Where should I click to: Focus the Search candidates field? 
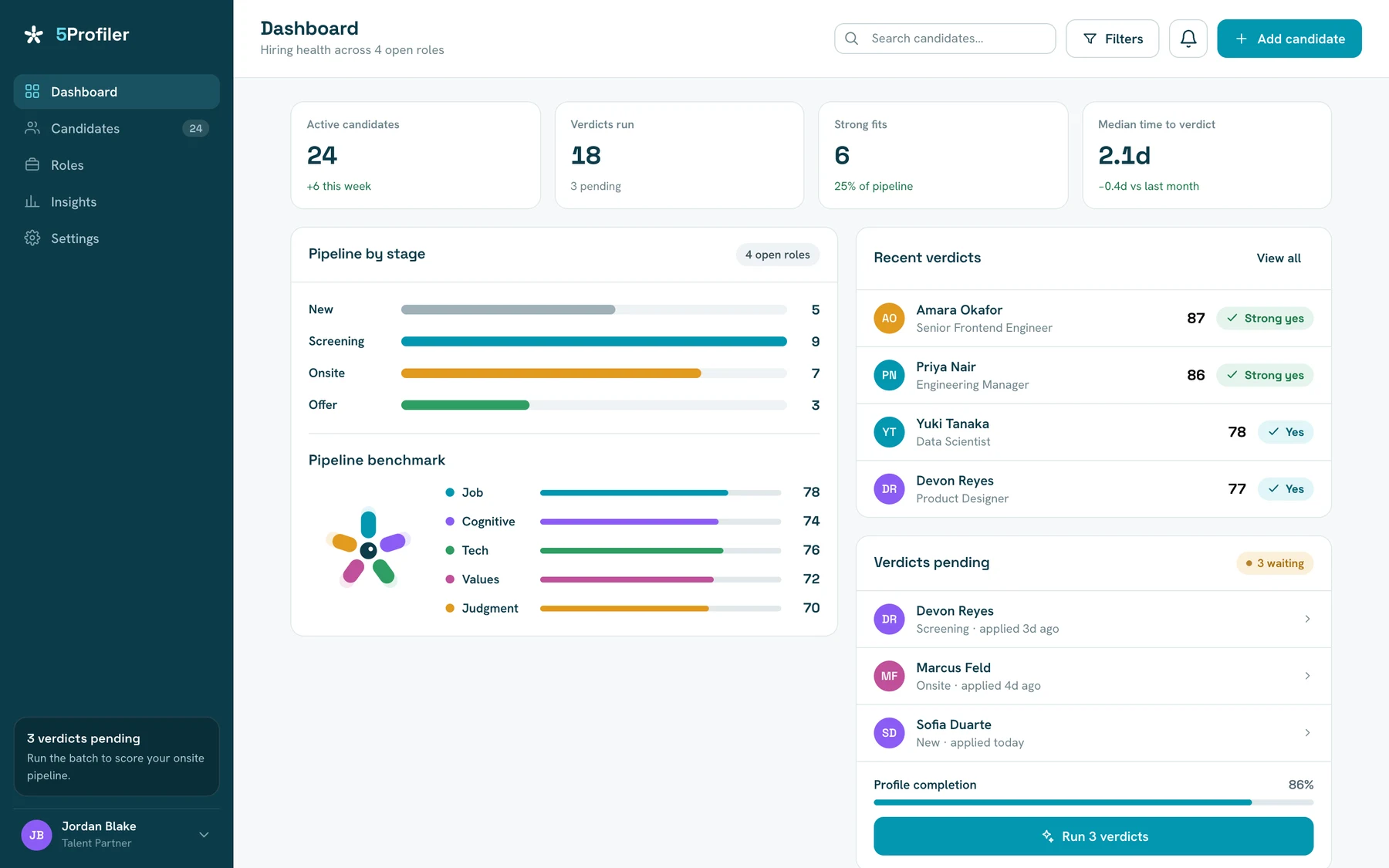coord(945,39)
